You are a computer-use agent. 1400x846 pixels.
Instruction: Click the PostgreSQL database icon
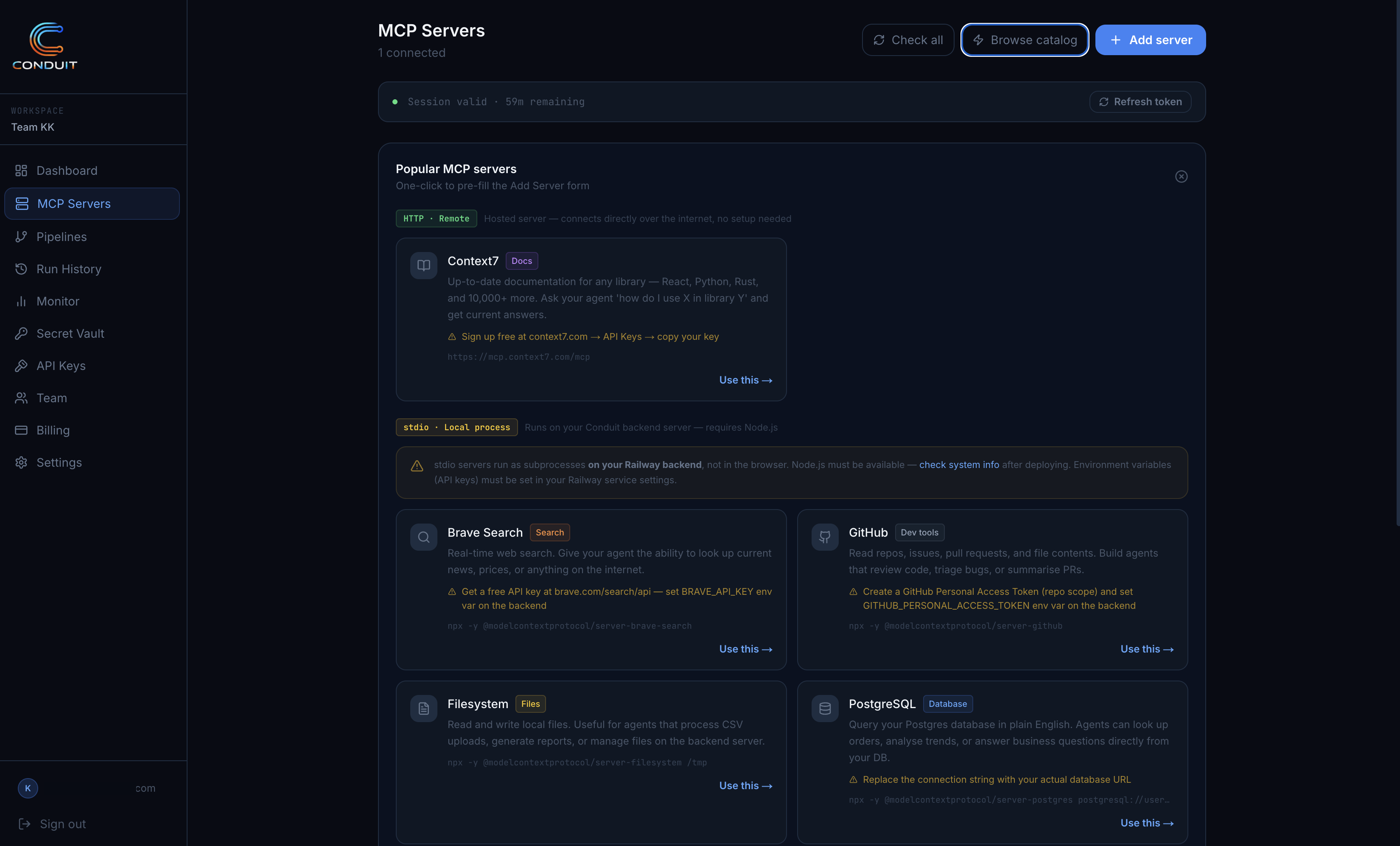coord(824,708)
